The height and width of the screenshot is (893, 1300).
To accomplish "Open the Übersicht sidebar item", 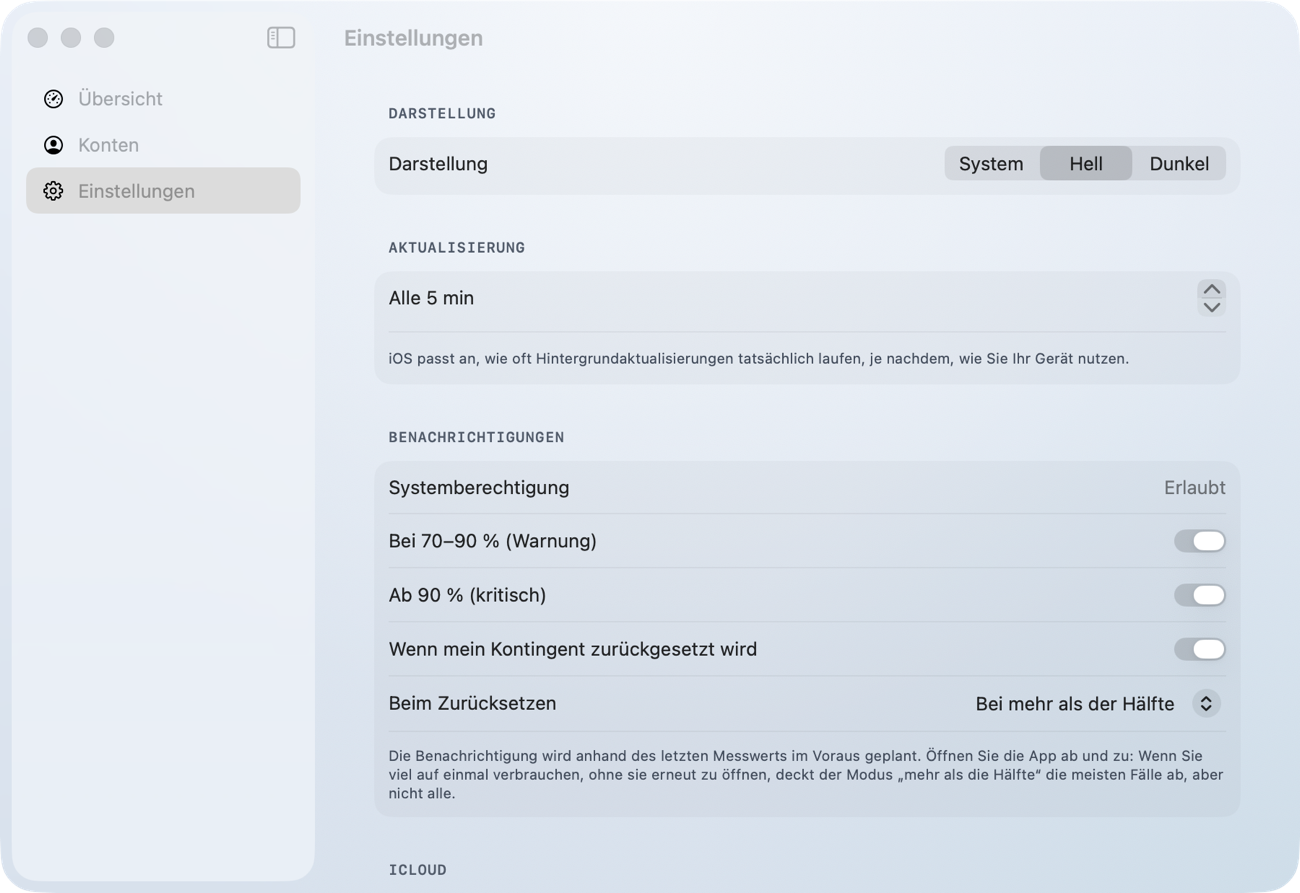I will [163, 99].
